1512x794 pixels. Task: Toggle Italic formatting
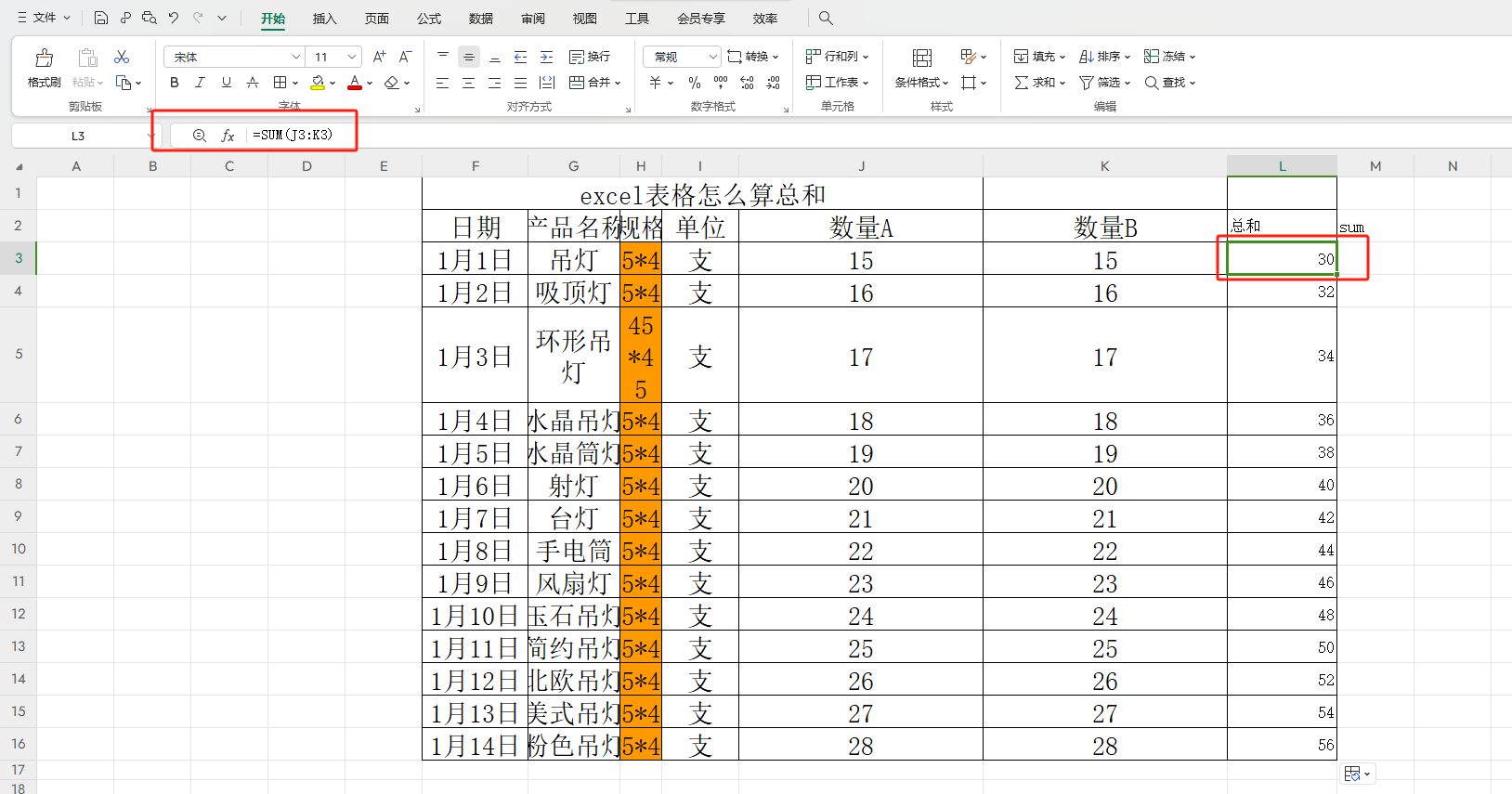point(200,83)
